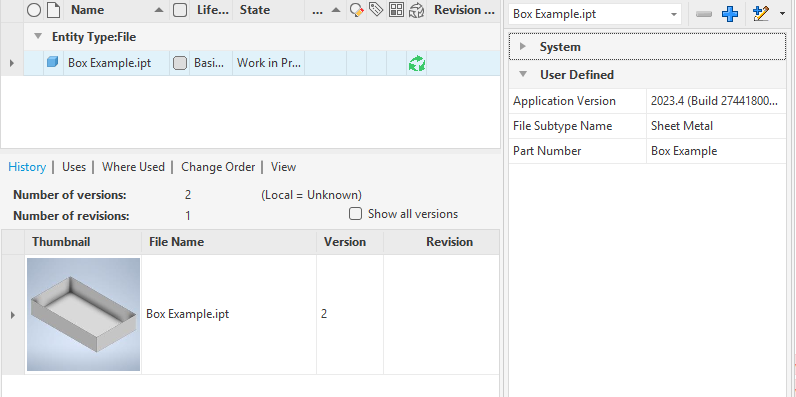The height and width of the screenshot is (397, 796).
Task: Enable Show all versions checkbox
Action: [x=355, y=214]
